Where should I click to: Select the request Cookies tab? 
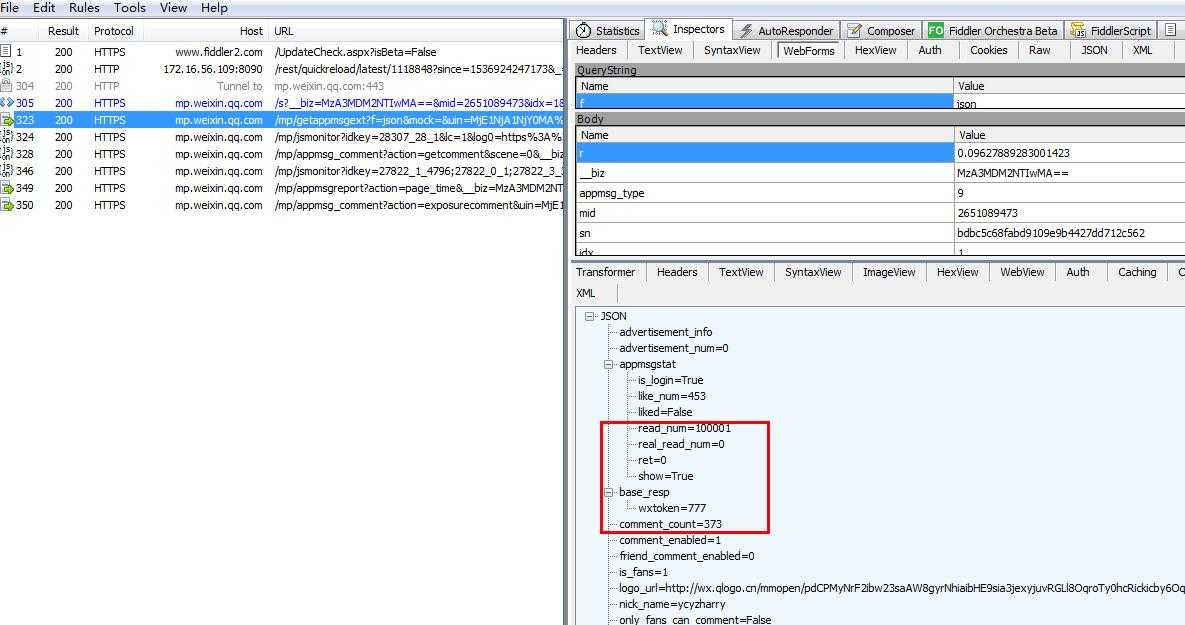(x=989, y=50)
